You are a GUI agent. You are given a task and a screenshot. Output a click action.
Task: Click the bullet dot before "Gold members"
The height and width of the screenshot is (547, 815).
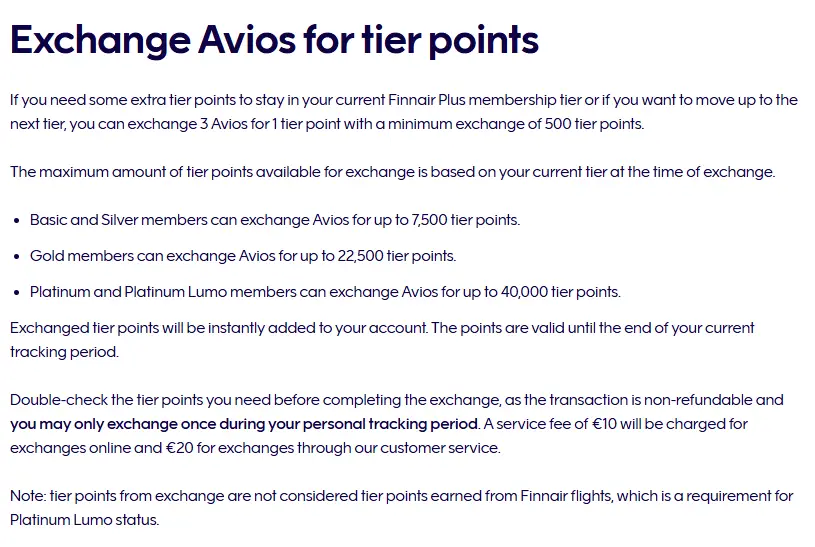tap(17, 256)
